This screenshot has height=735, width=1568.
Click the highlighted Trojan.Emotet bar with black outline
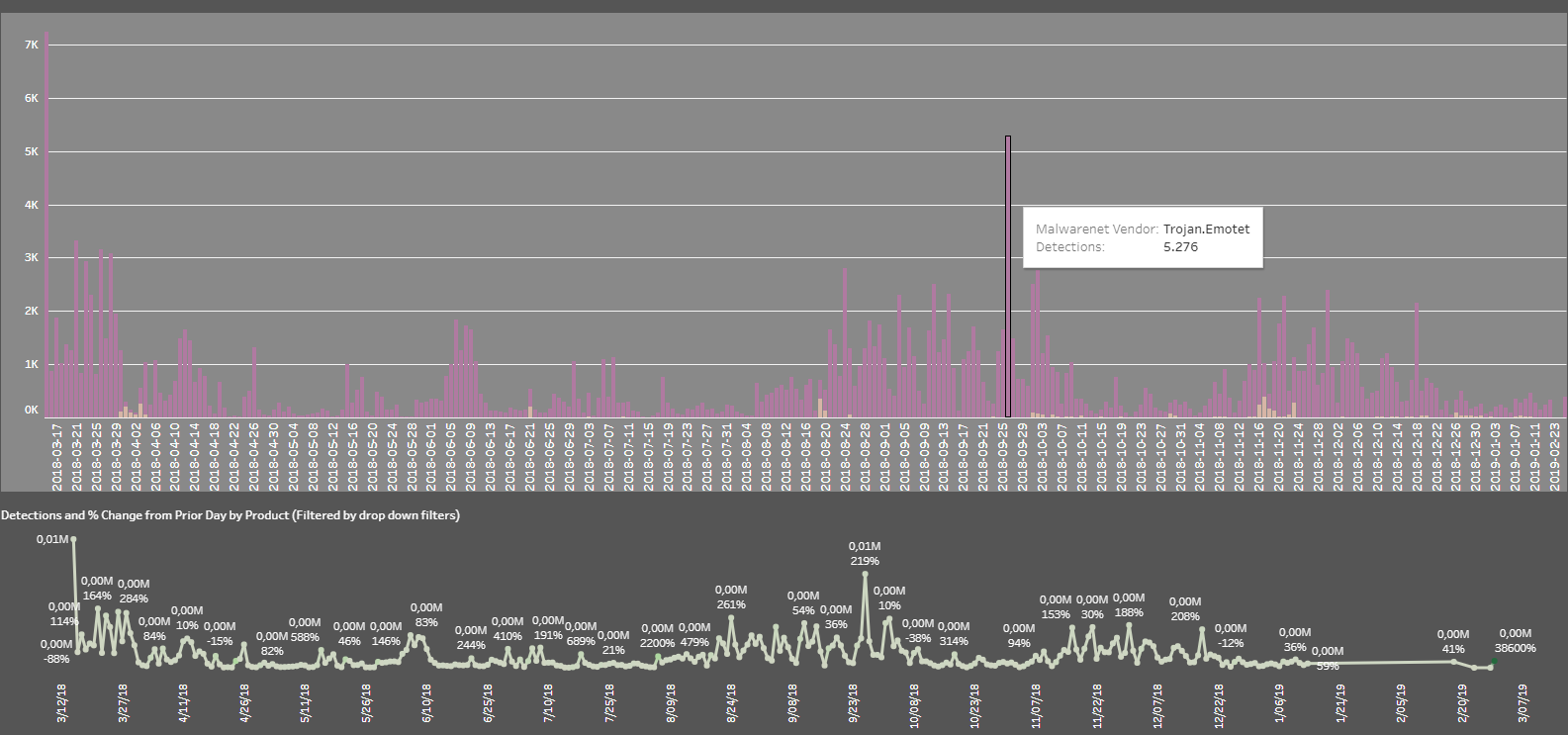click(1008, 277)
